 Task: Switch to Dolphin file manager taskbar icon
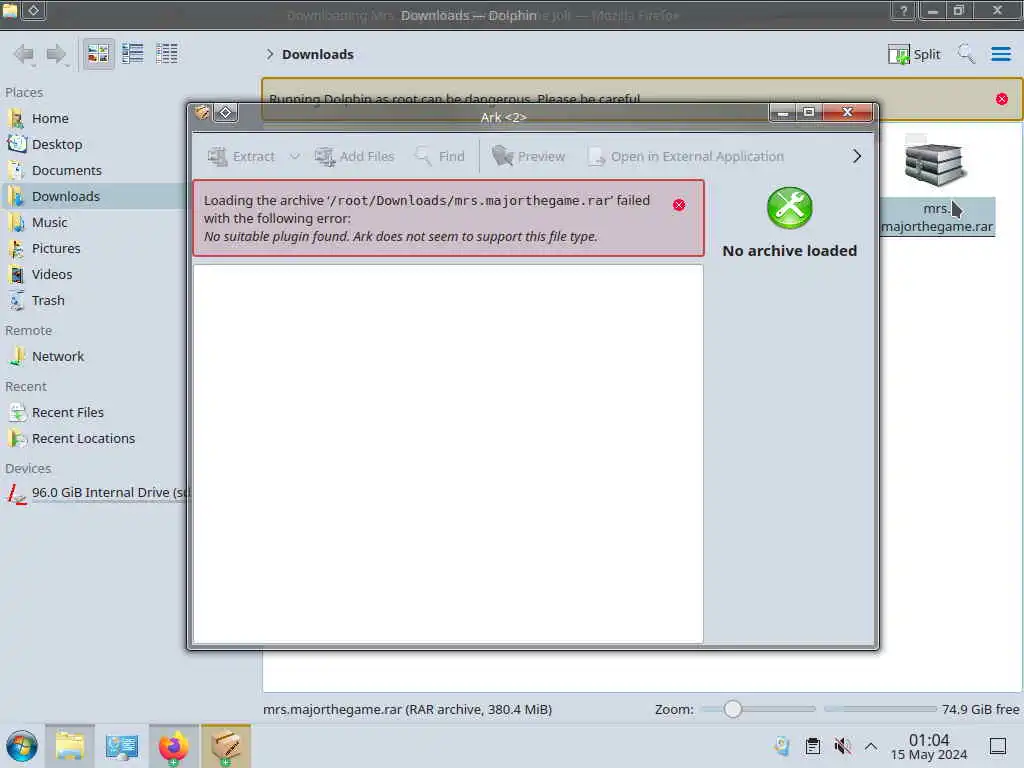point(70,746)
